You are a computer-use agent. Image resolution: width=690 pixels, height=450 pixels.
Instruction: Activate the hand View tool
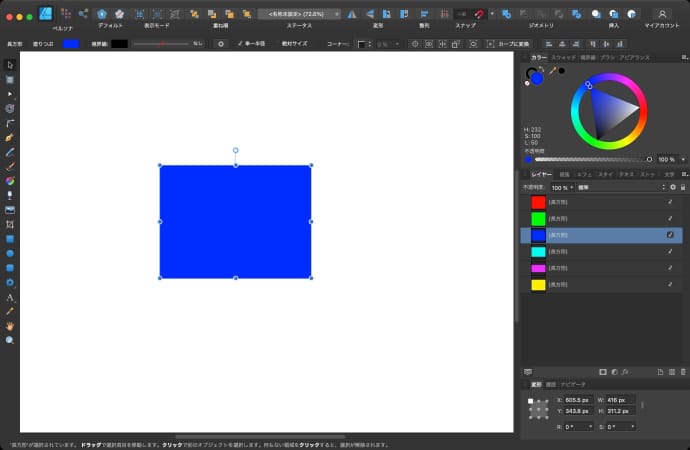[x=10, y=326]
